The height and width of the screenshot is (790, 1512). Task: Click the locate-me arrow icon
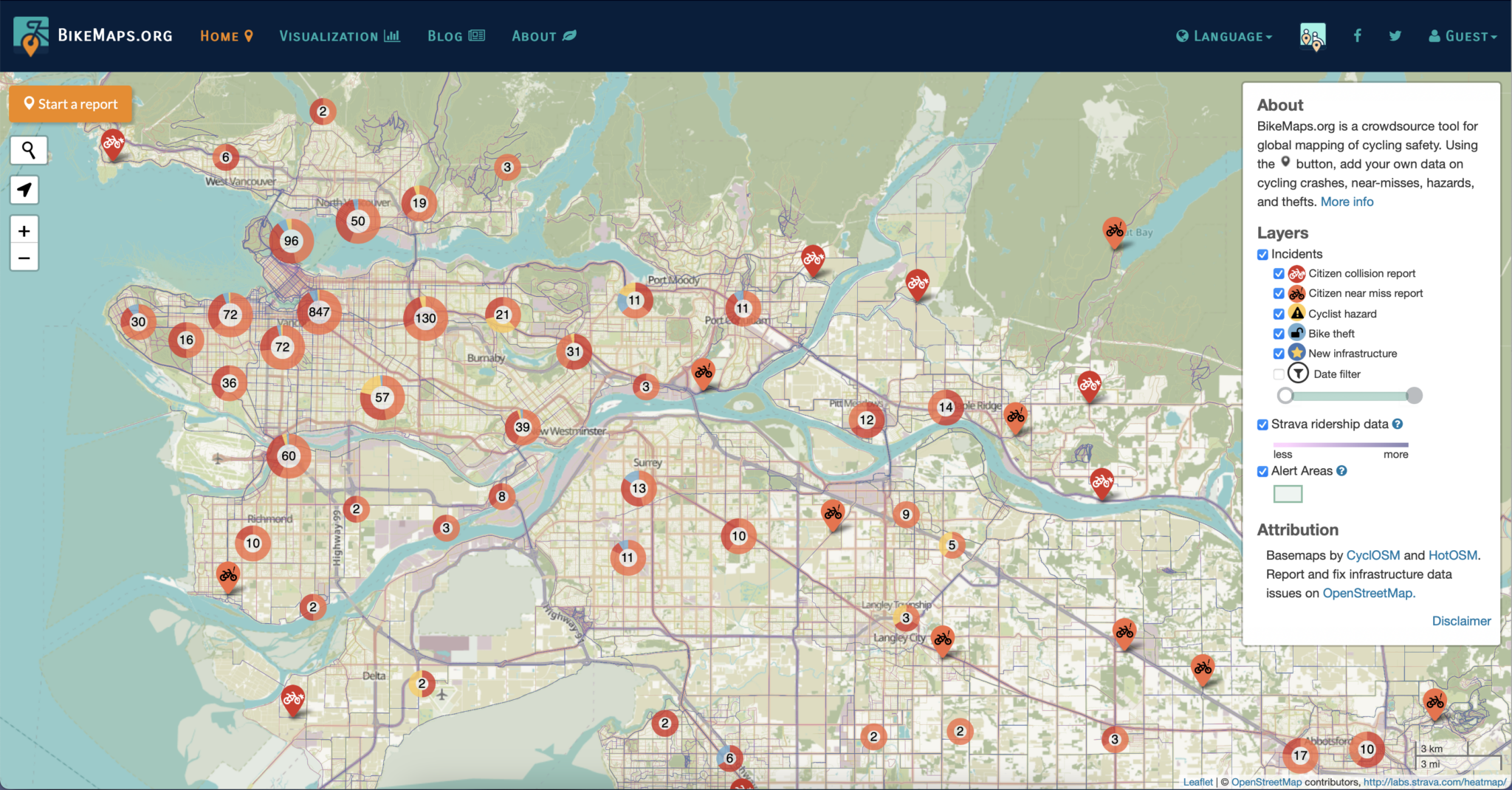point(24,190)
